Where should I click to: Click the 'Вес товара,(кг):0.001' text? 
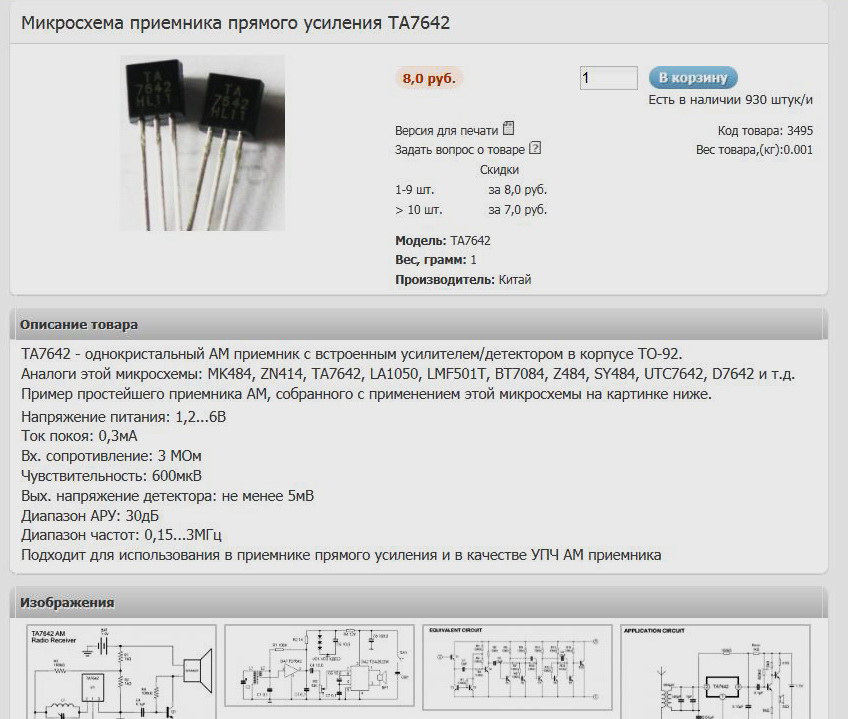point(754,150)
